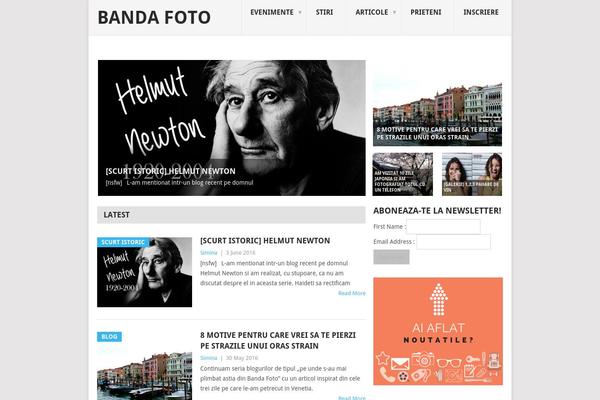This screenshot has width=600, height=400.
Task: Open the STIRI menu item
Action: [x=324, y=12]
